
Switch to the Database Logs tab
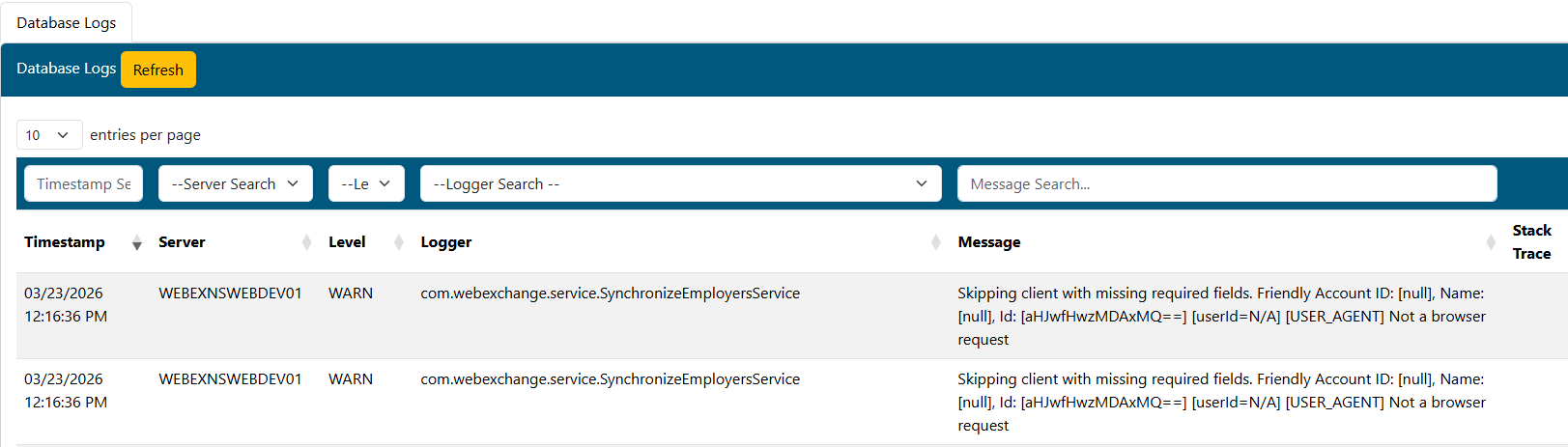pyautogui.click(x=67, y=22)
